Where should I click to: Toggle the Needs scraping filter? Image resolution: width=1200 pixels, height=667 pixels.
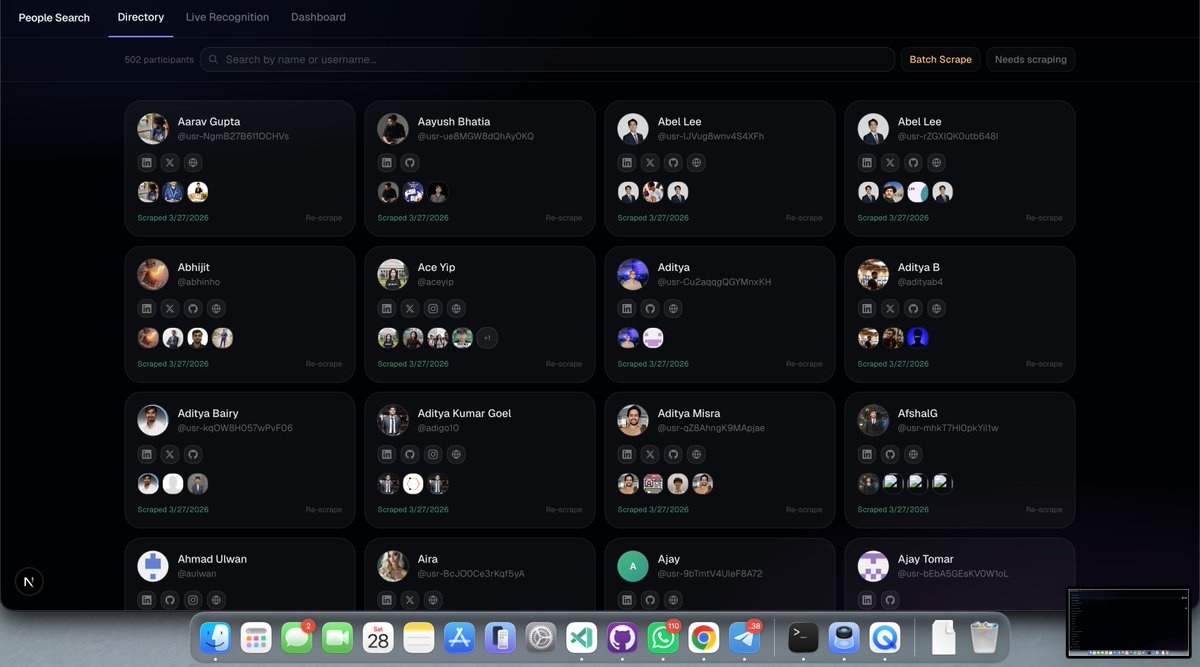coord(1030,60)
